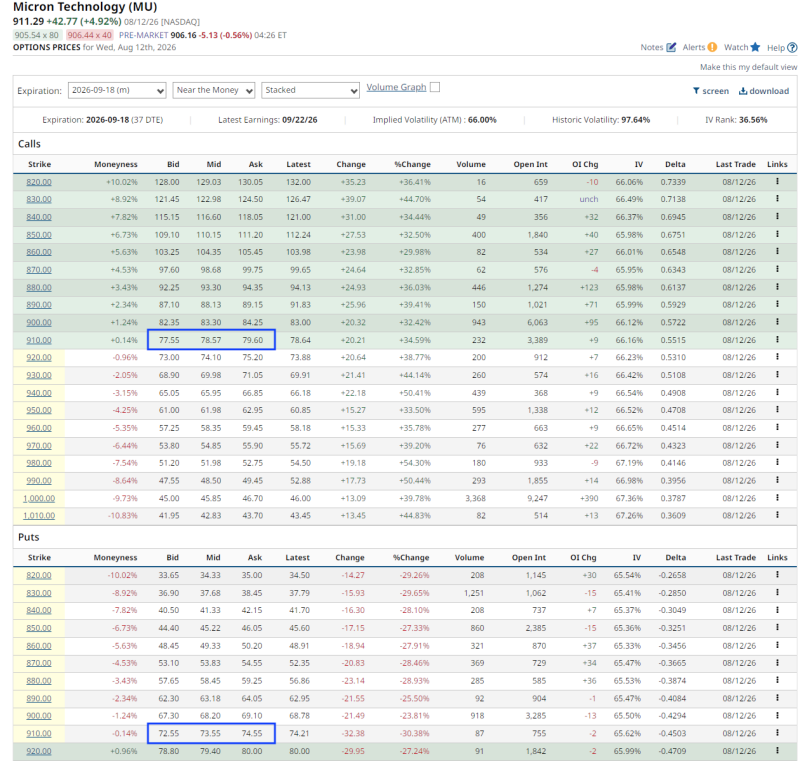
Task: Select put mid value 73.55
Action: tap(210, 733)
